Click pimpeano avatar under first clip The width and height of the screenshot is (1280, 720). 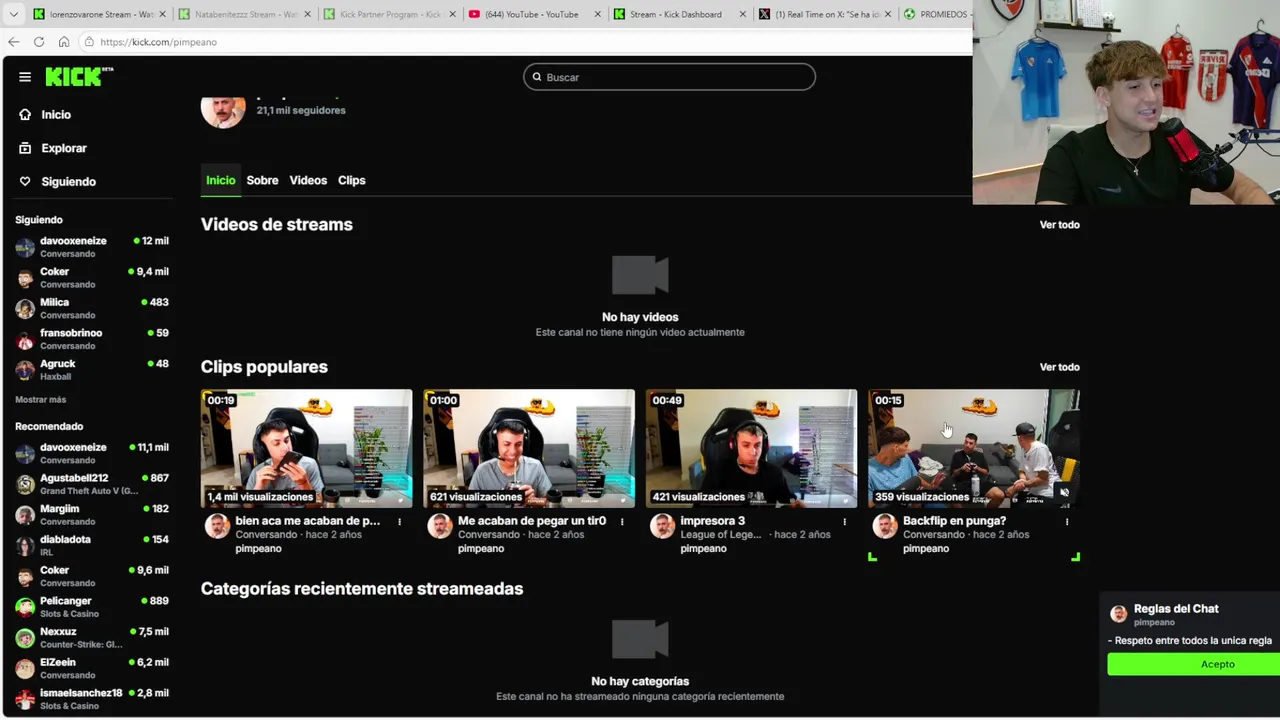(x=217, y=526)
